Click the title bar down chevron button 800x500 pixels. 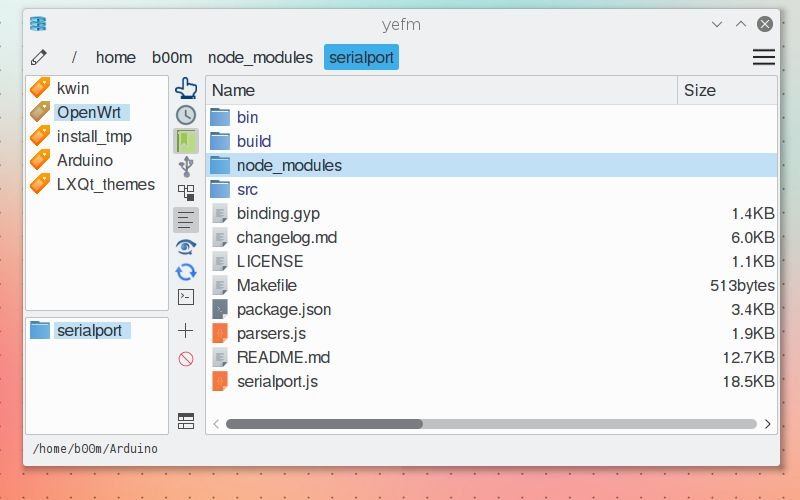pos(717,24)
